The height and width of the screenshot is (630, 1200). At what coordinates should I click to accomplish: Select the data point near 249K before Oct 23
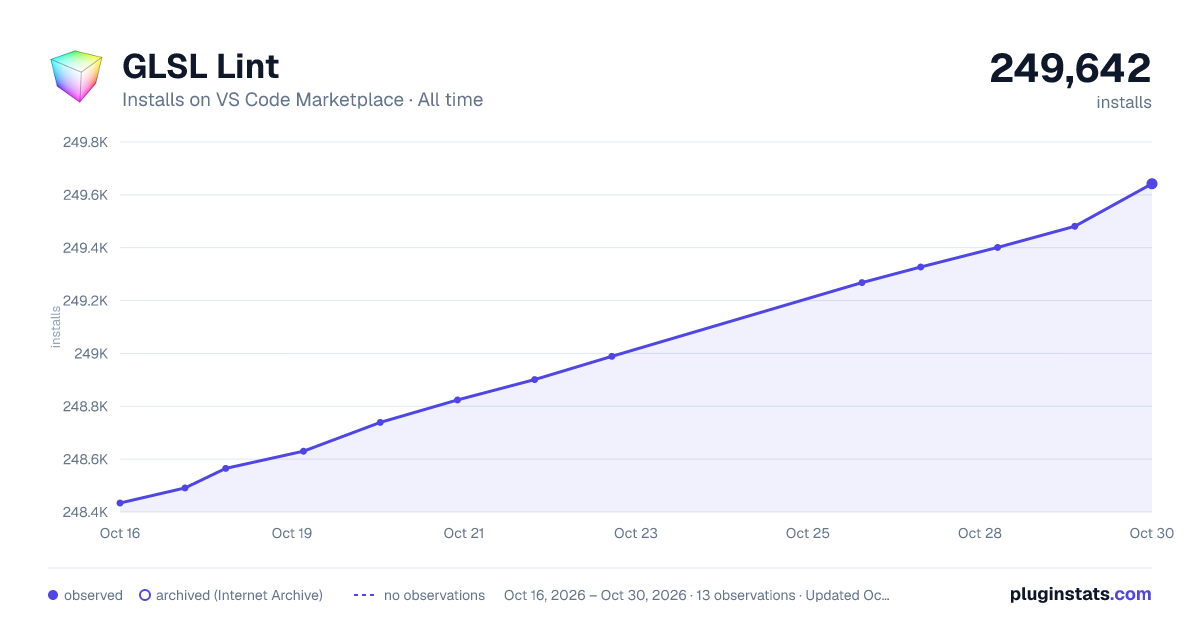(x=612, y=356)
